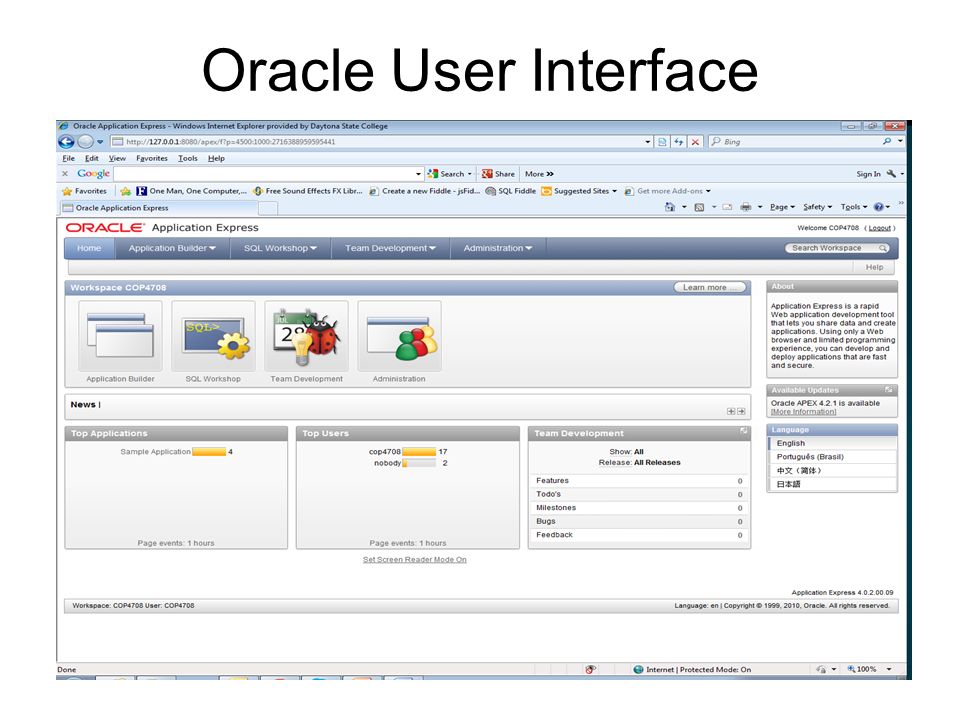The image size is (960, 720).
Task: Open Tools dropdown in command bar
Action: pyautogui.click(x=853, y=207)
